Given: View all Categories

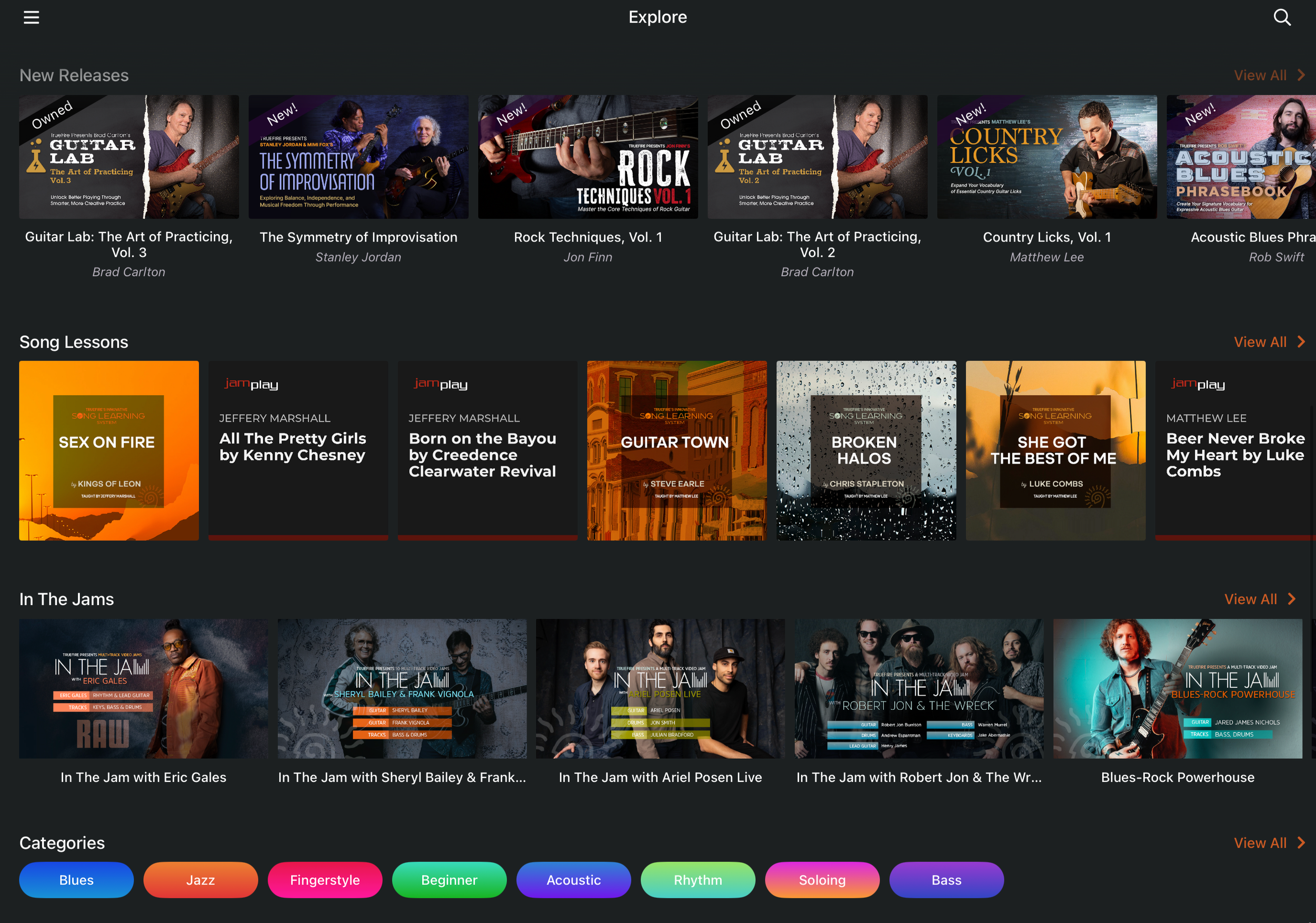Looking at the screenshot, I should point(1269,843).
